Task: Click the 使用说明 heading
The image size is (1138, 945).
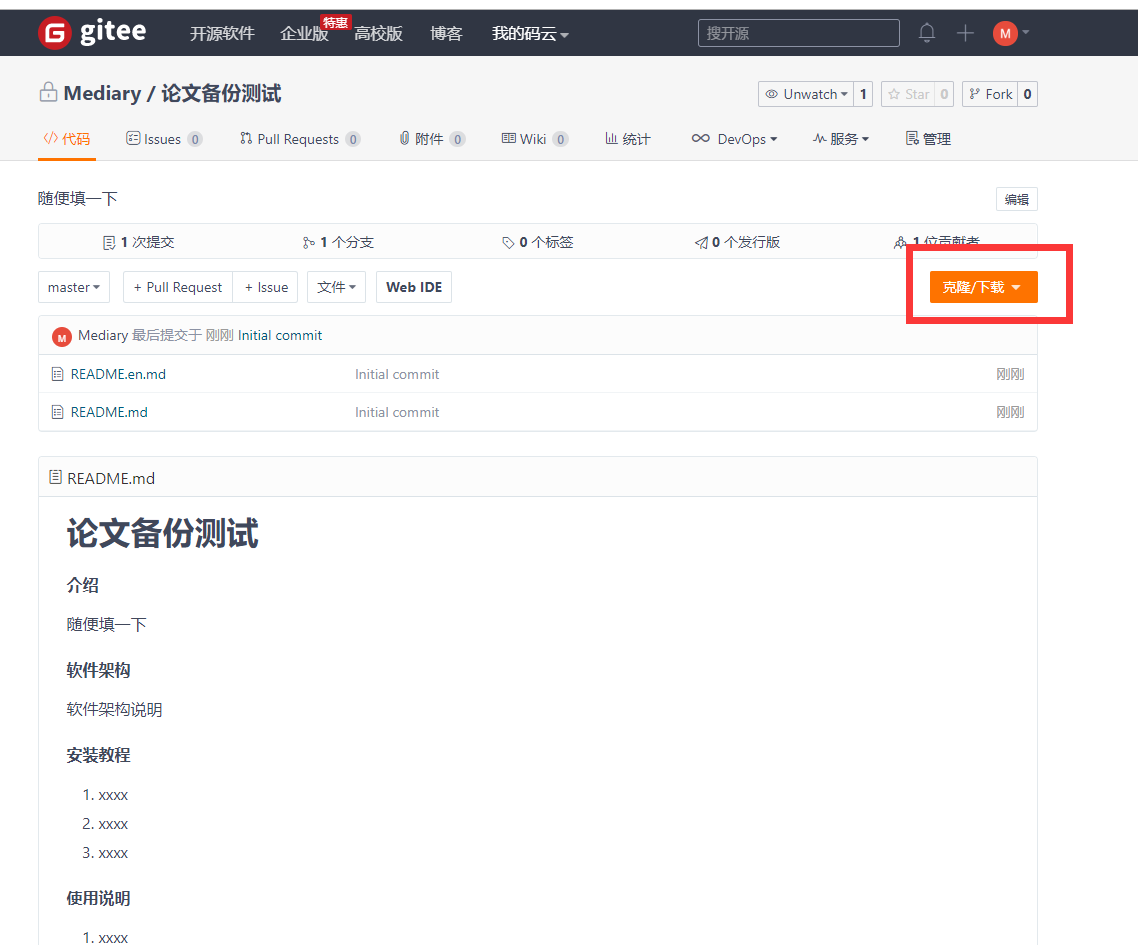Action: [98, 898]
